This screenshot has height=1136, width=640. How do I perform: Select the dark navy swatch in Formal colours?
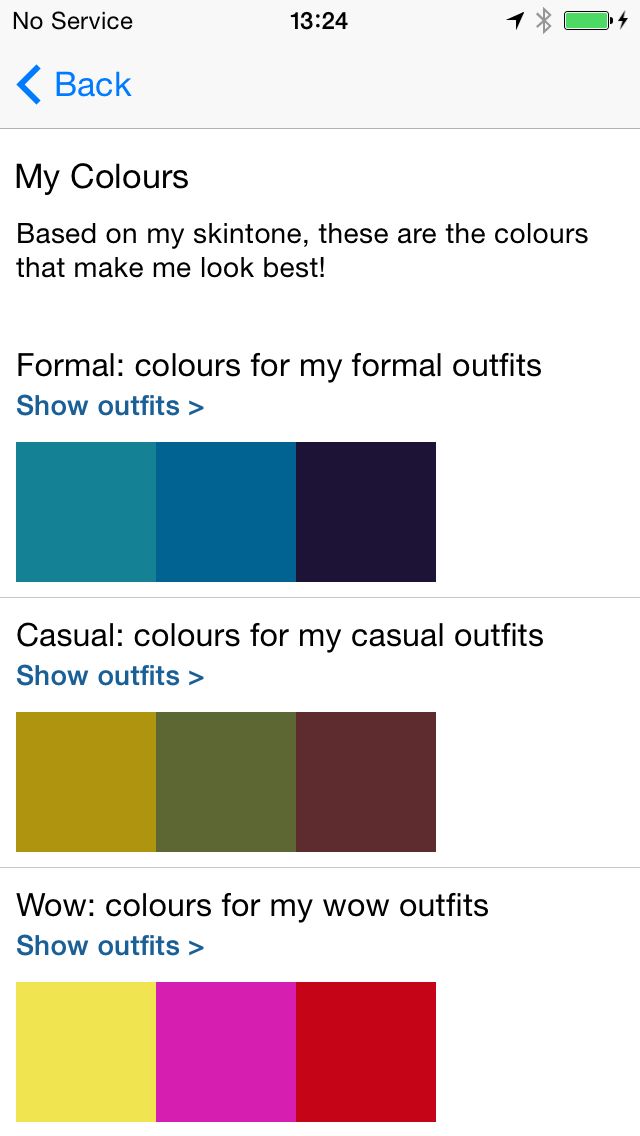tap(365, 511)
